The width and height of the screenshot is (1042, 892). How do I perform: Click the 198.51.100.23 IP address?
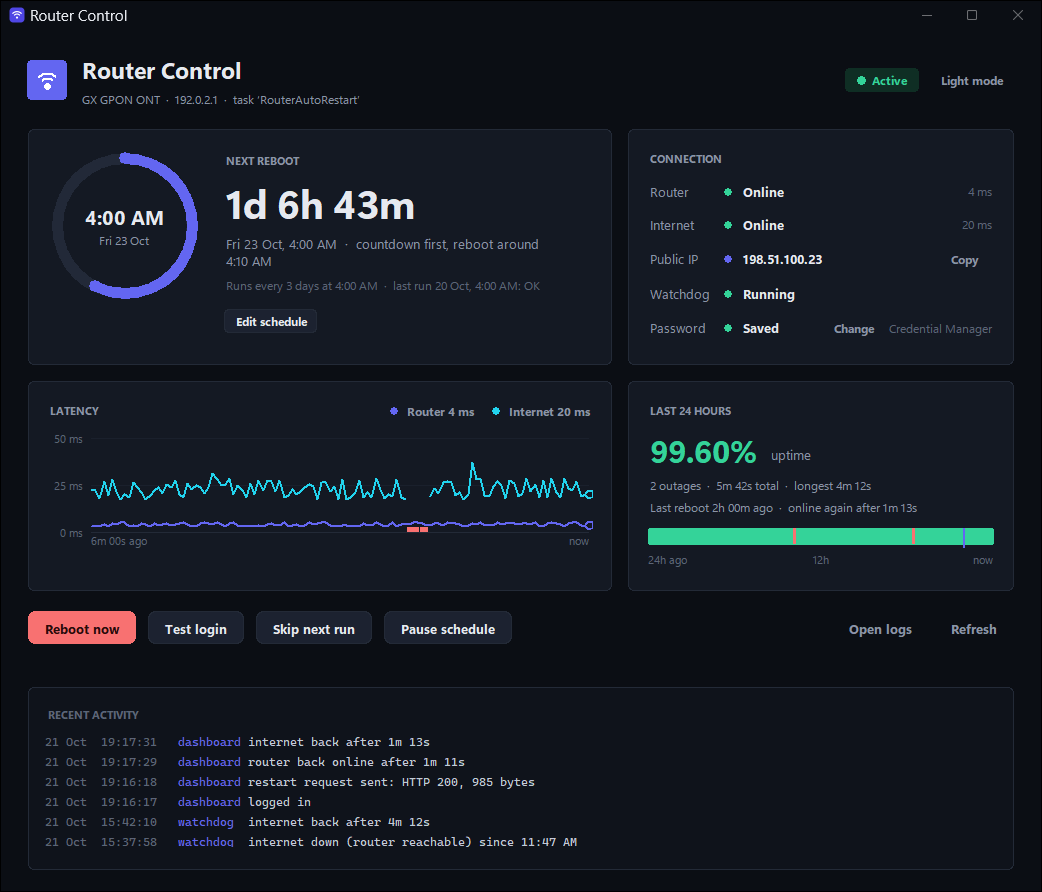tap(782, 259)
